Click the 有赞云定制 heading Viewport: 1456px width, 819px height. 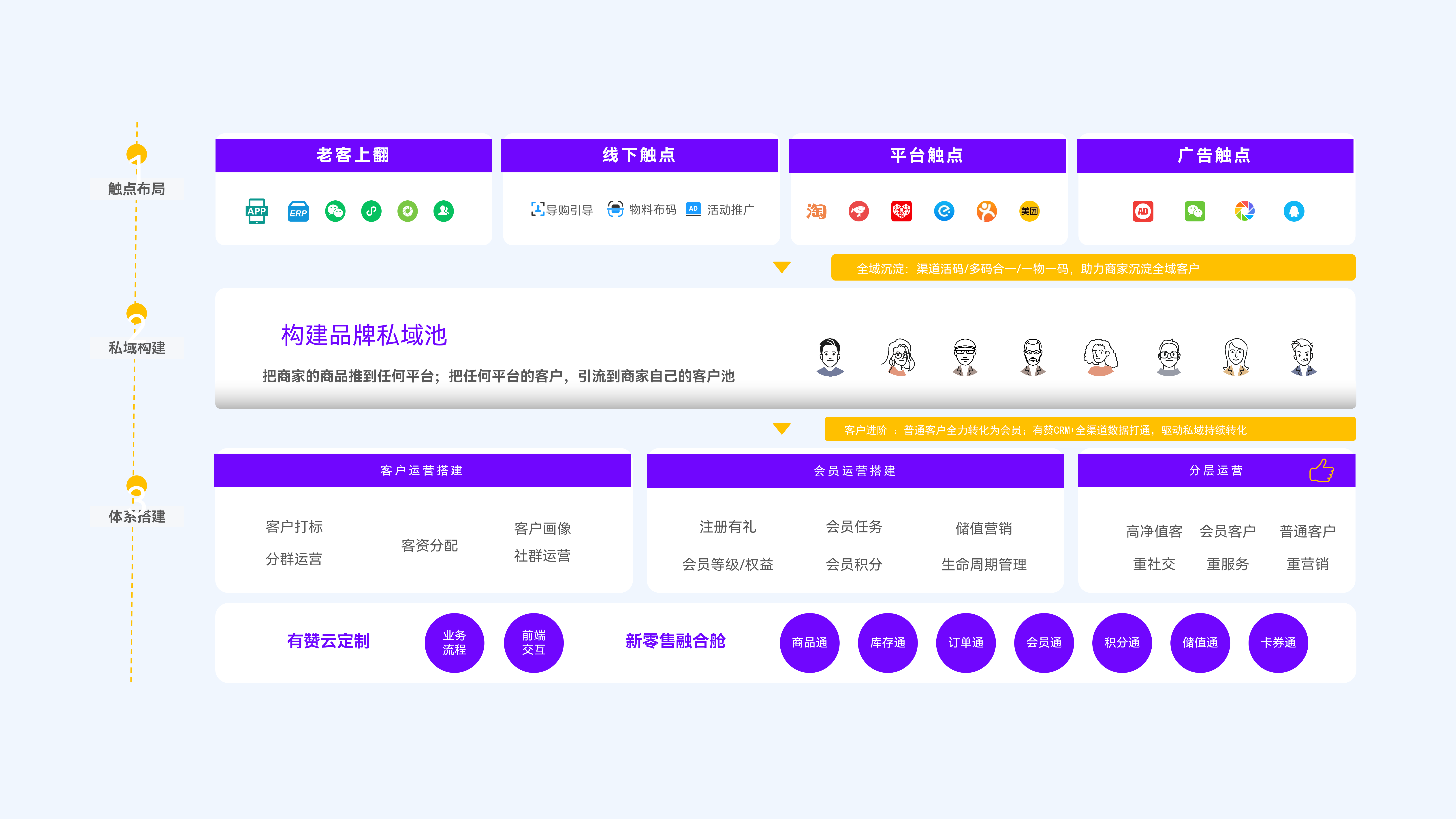coord(328,641)
